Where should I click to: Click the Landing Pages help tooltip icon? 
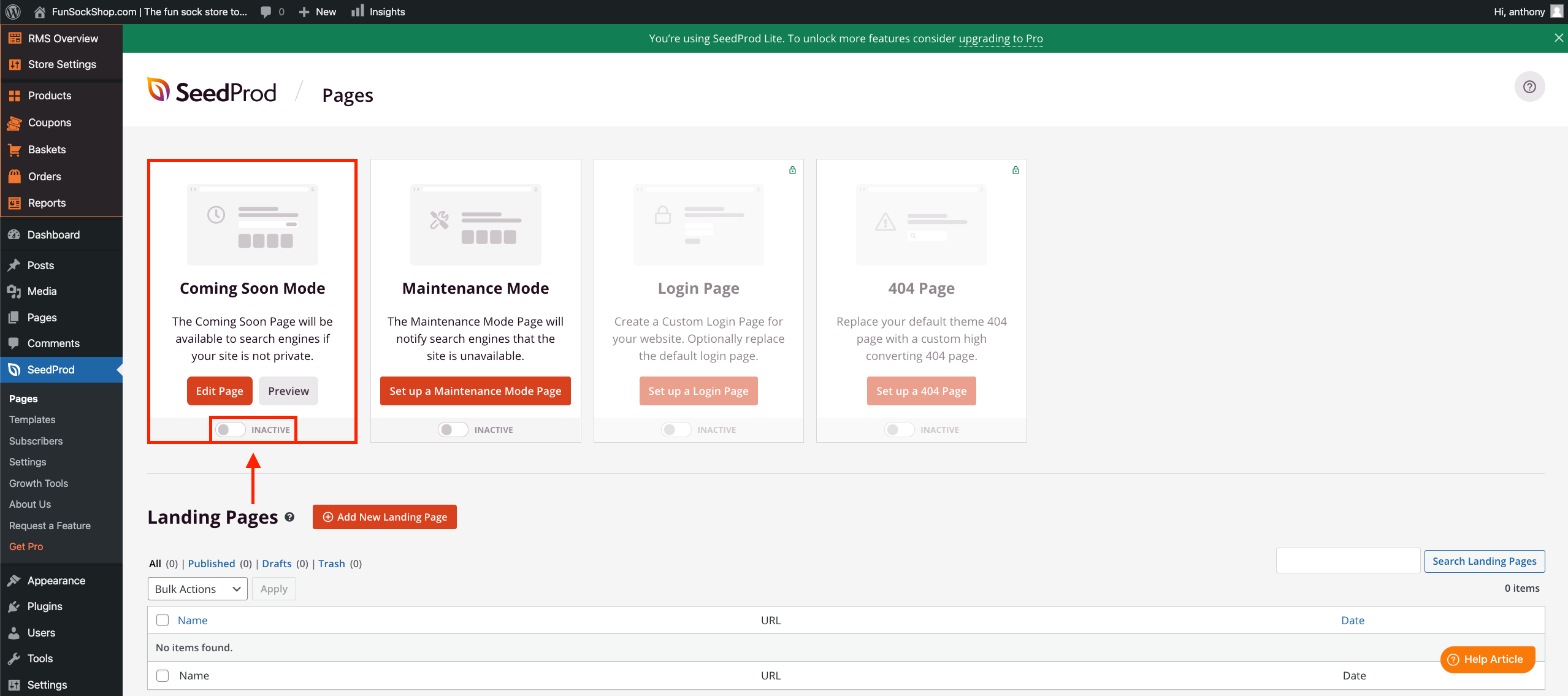pyautogui.click(x=289, y=517)
